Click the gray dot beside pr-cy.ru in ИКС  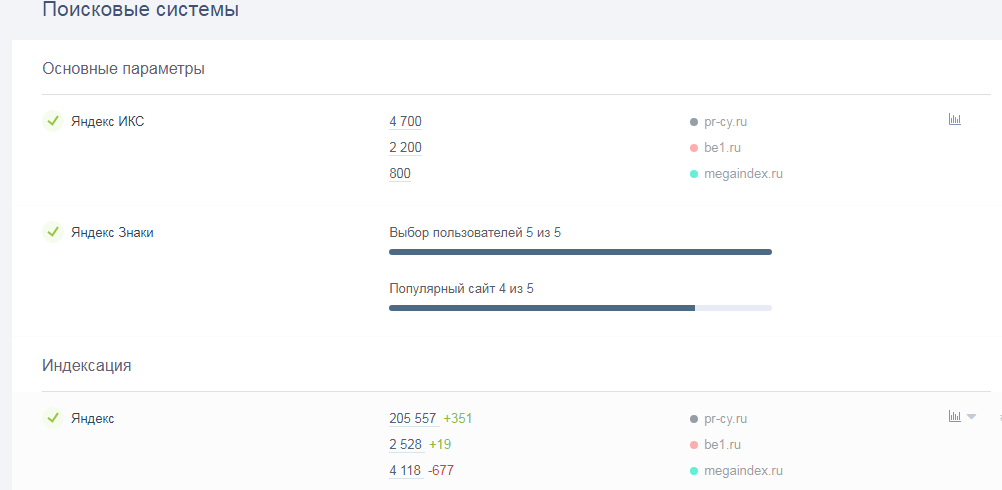point(693,122)
